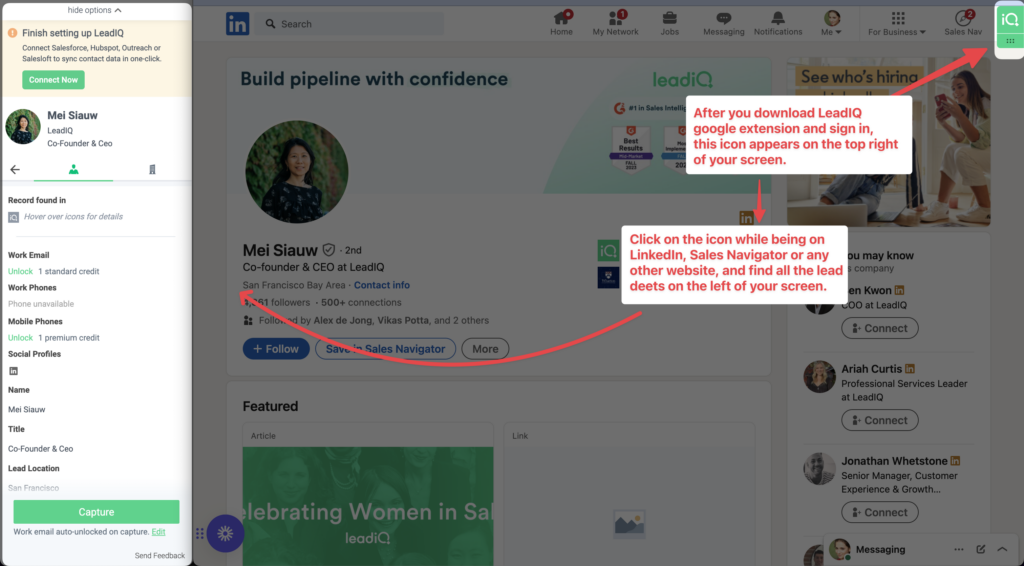
Task: Open messaging overlay options dots
Action: 959,550
